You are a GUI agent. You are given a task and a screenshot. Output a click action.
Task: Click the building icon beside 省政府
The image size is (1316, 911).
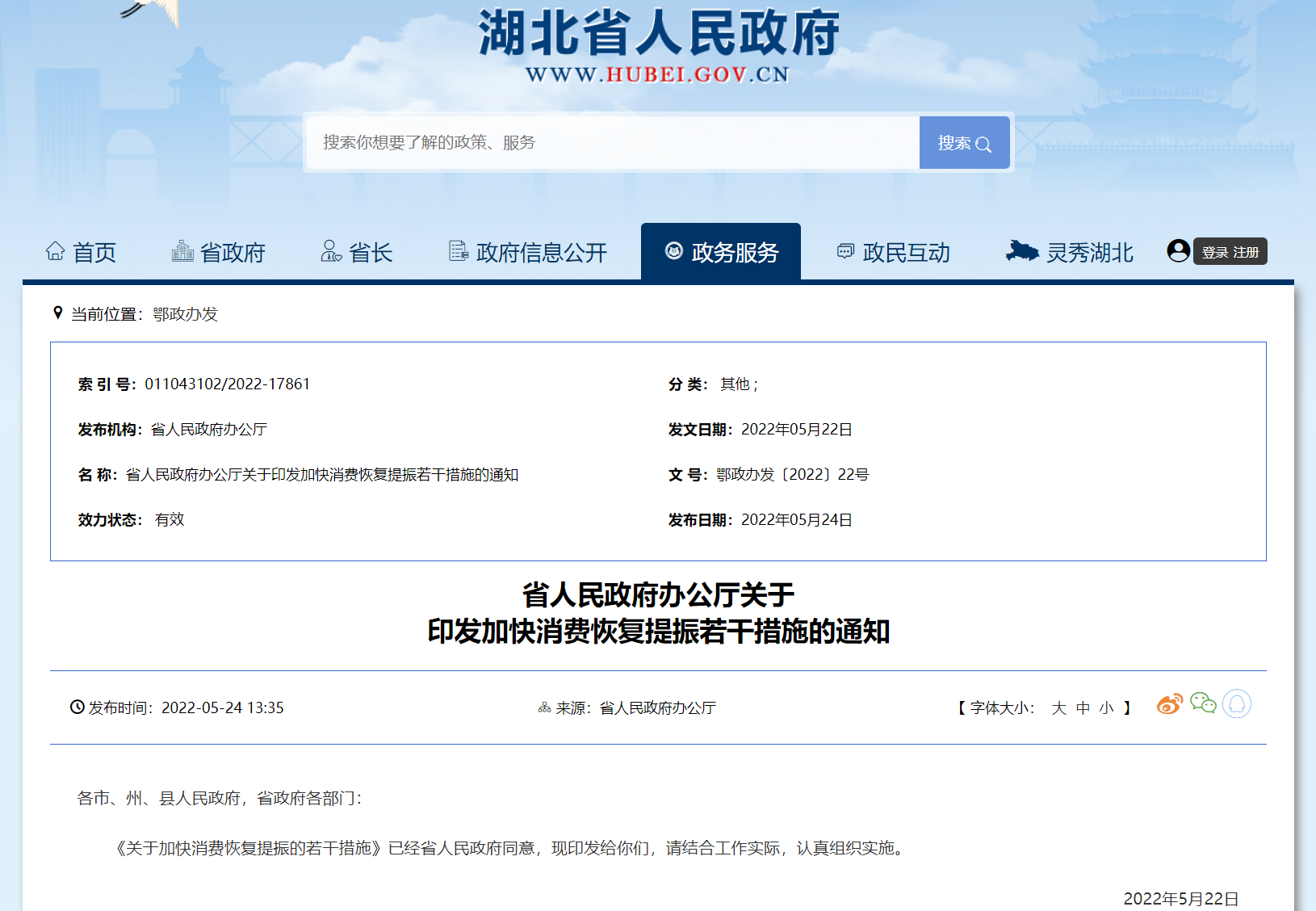[182, 251]
